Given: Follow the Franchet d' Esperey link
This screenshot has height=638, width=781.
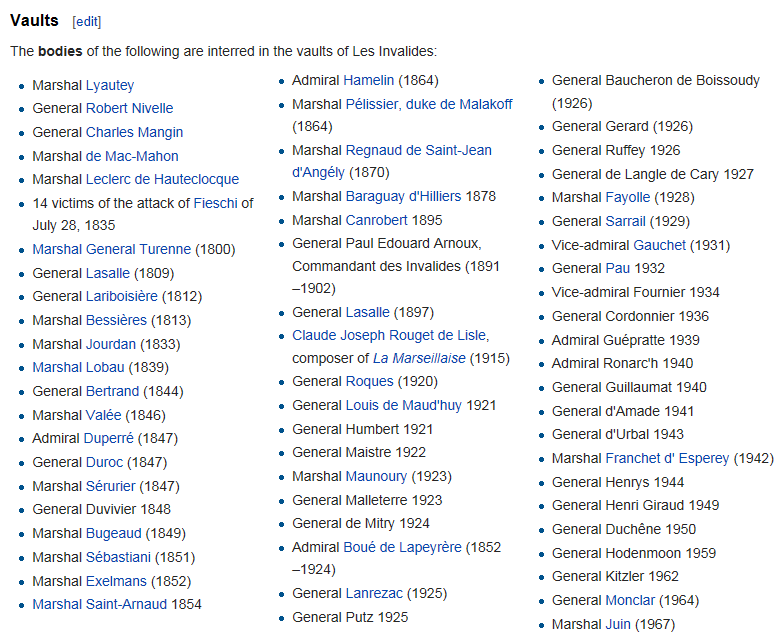Looking at the screenshot, I should (x=667, y=458).
